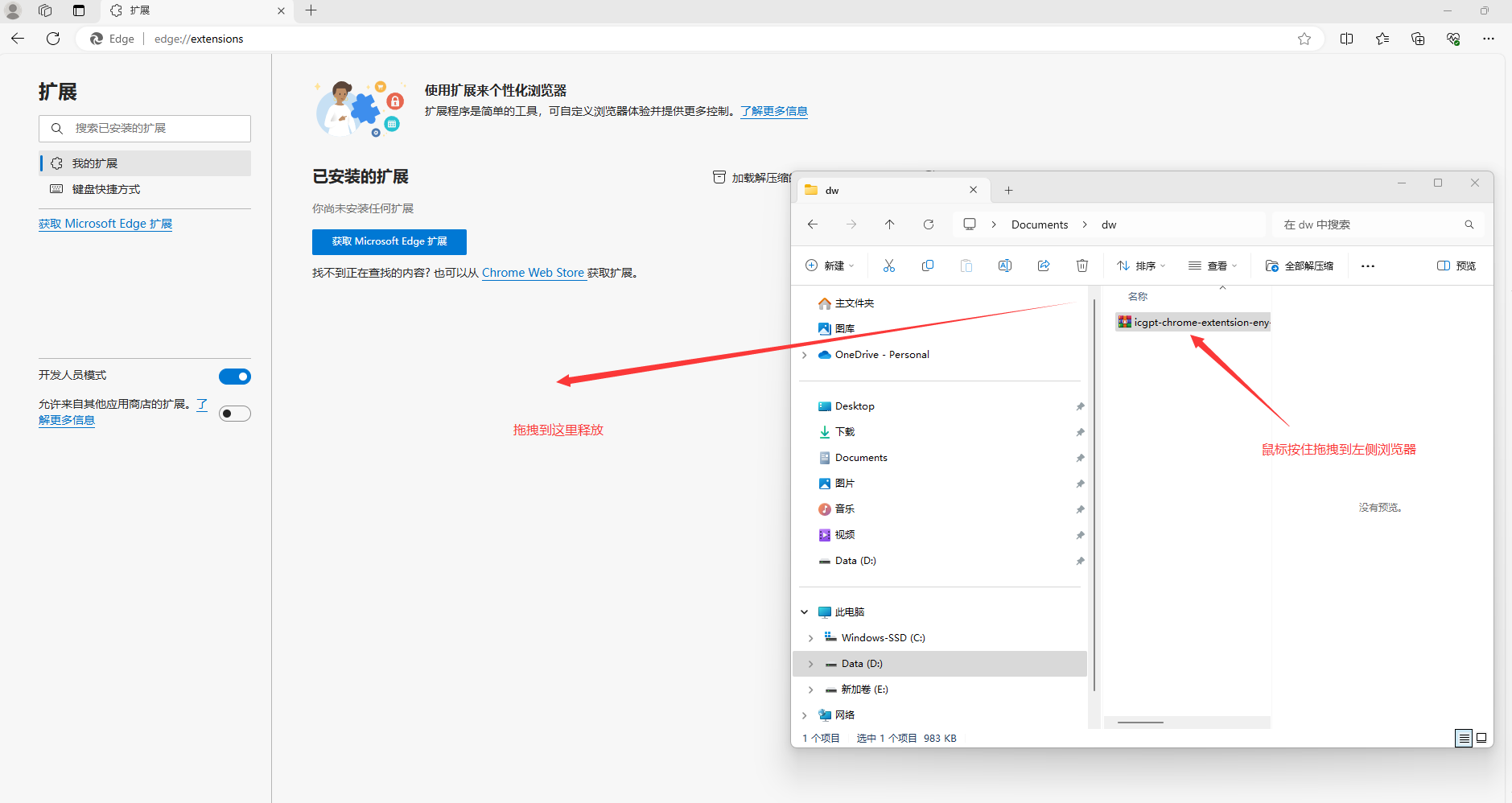This screenshot has height=803, width=1512.
Task: Enable allowing extensions from other stores
Action: 235,414
